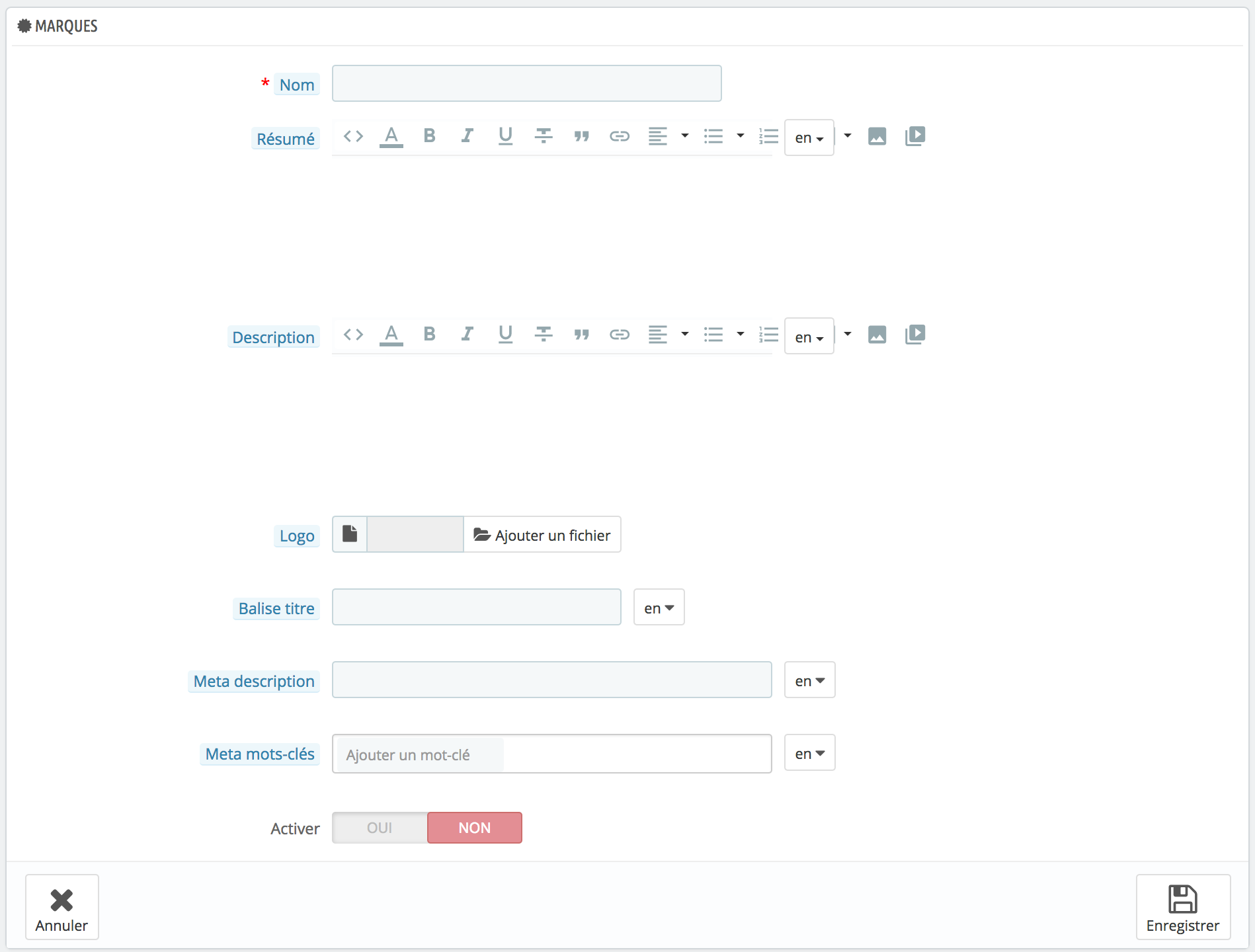Click the Activer label text

[x=295, y=828]
